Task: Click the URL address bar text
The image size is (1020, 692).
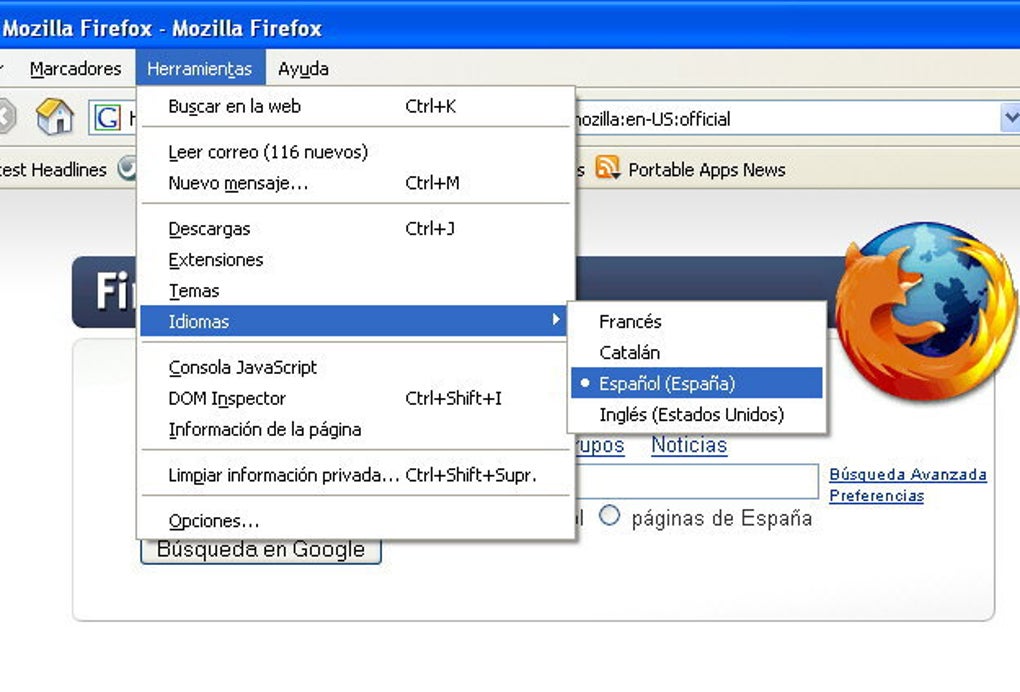Action: (x=652, y=119)
